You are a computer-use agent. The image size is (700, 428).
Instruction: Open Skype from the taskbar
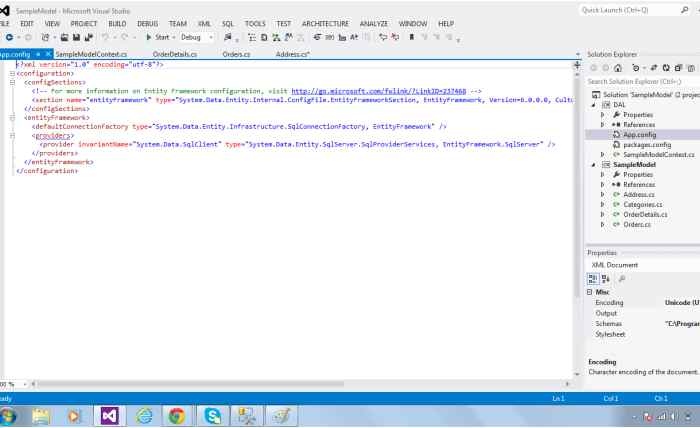click(213, 416)
